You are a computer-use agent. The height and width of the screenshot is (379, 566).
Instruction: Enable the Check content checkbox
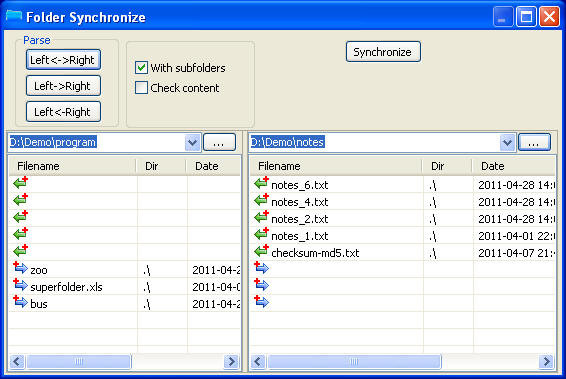point(141,87)
